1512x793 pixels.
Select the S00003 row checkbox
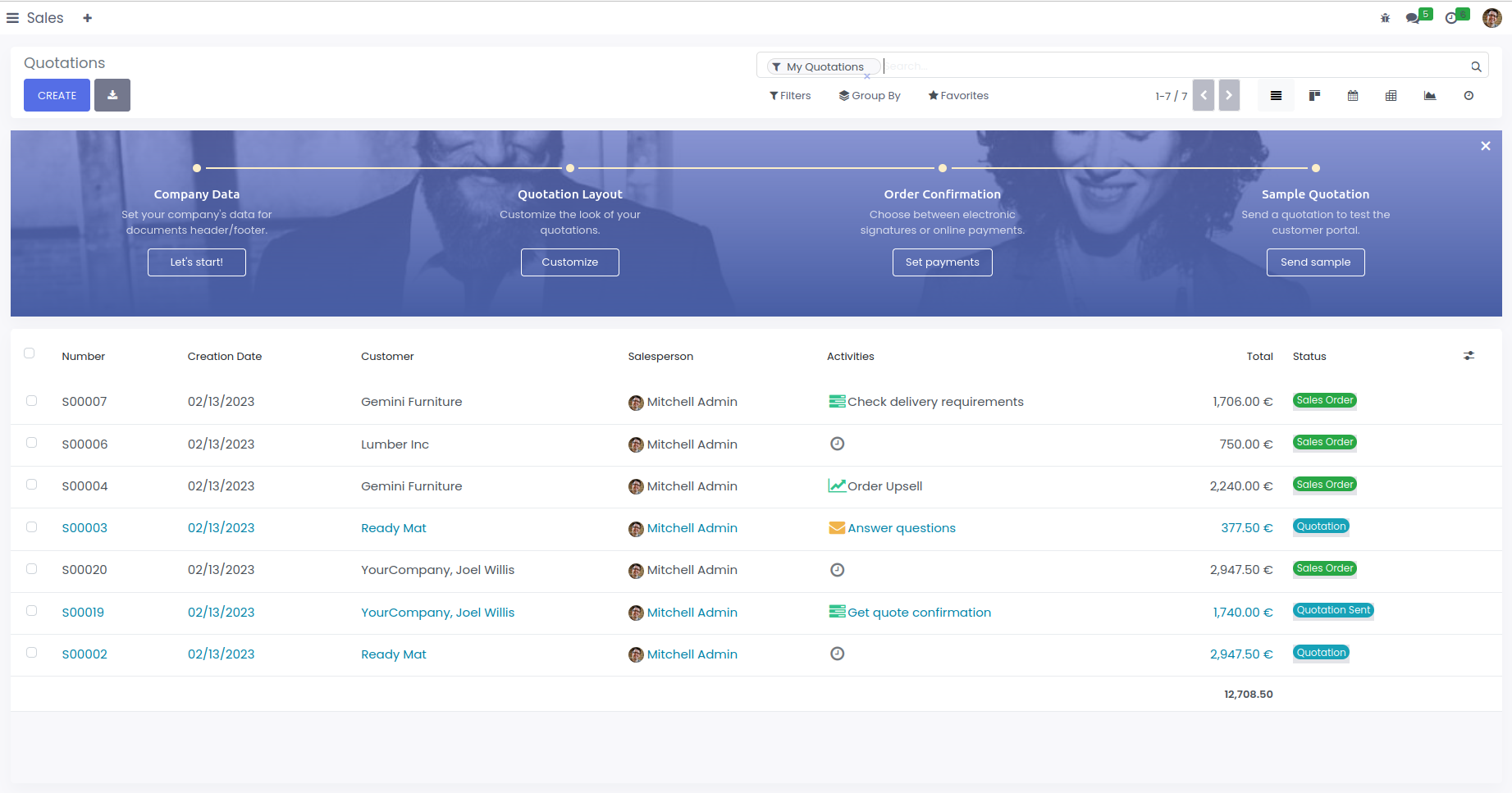tap(32, 527)
